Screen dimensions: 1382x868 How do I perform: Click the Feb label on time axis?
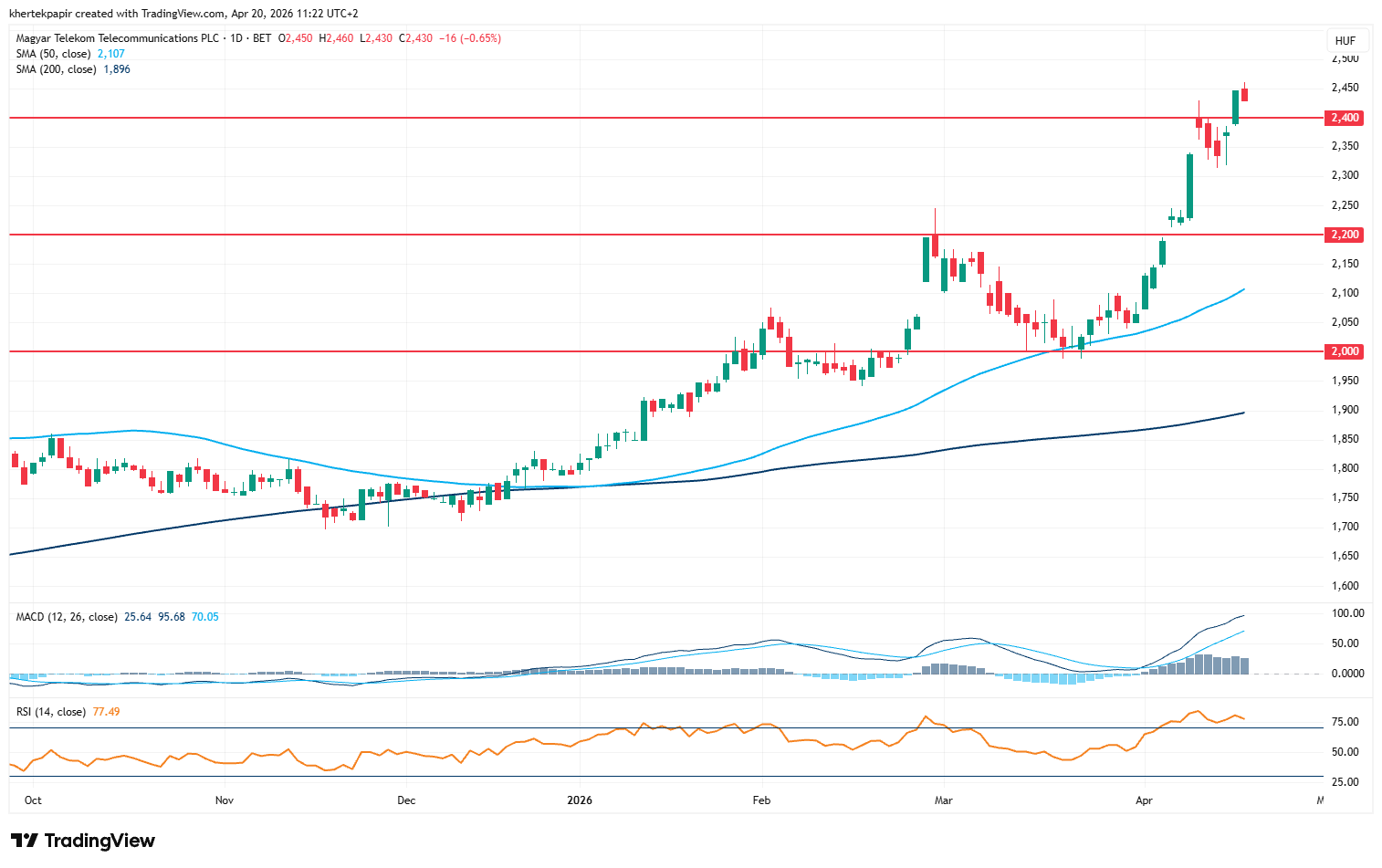click(761, 800)
